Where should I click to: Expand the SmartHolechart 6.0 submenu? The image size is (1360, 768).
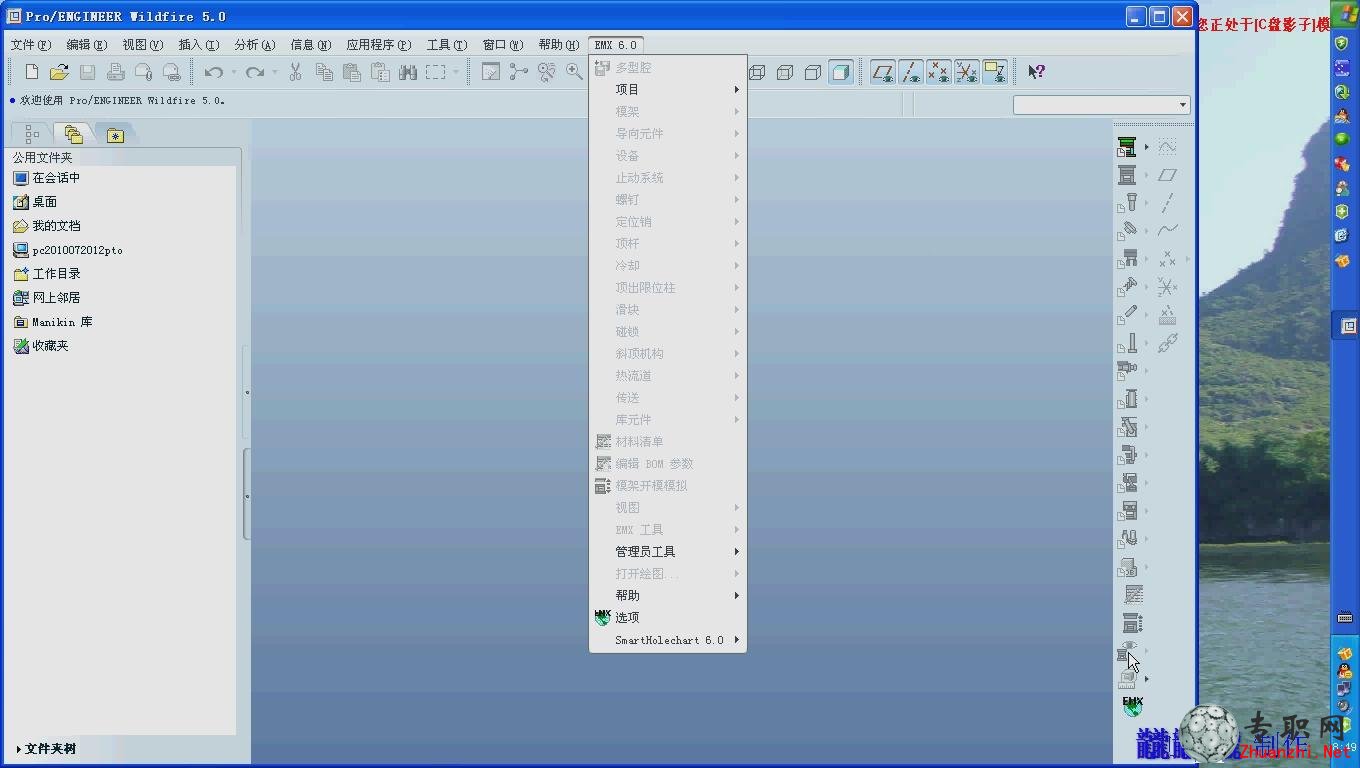(668, 640)
